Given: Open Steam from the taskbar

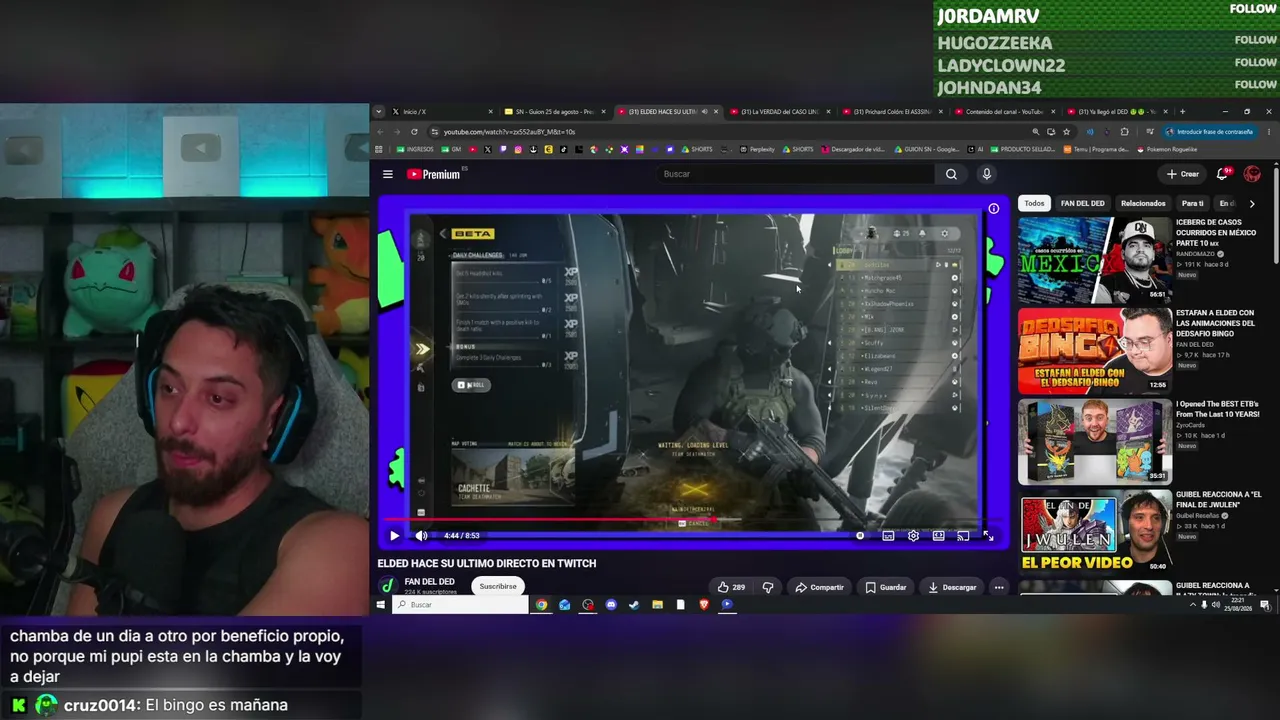Looking at the screenshot, I should (x=634, y=605).
